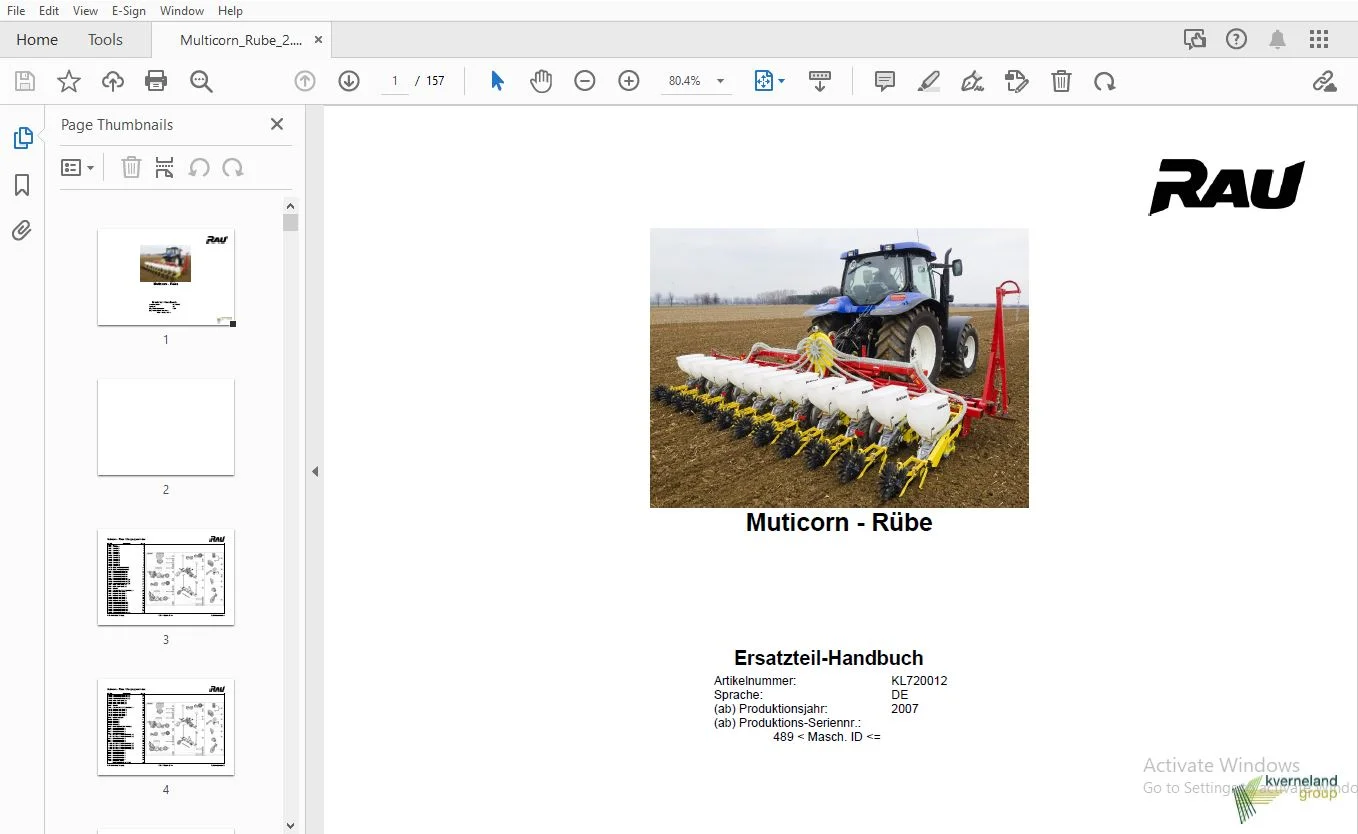Select the Multicorn_Rube document tab
The width and height of the screenshot is (1358, 834).
240,40
